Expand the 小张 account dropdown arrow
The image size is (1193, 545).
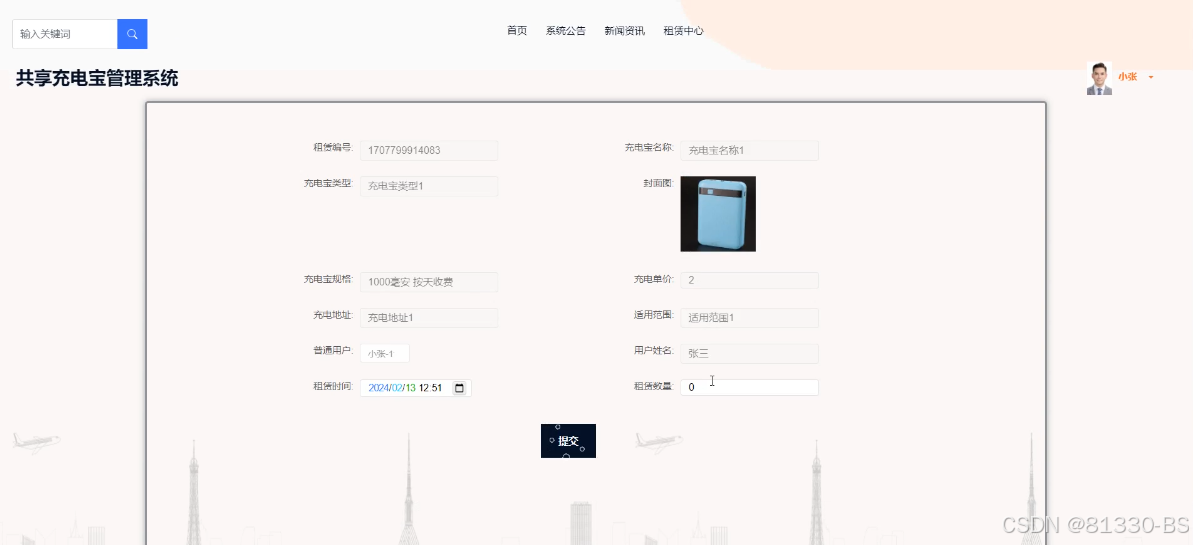click(1150, 78)
